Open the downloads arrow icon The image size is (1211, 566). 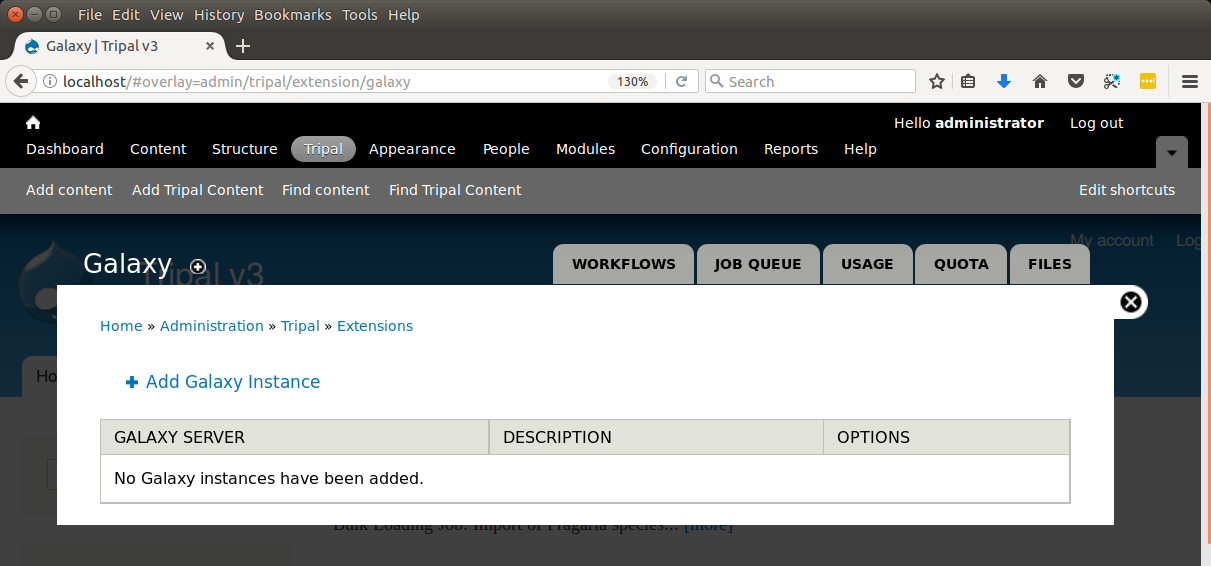coord(1004,82)
